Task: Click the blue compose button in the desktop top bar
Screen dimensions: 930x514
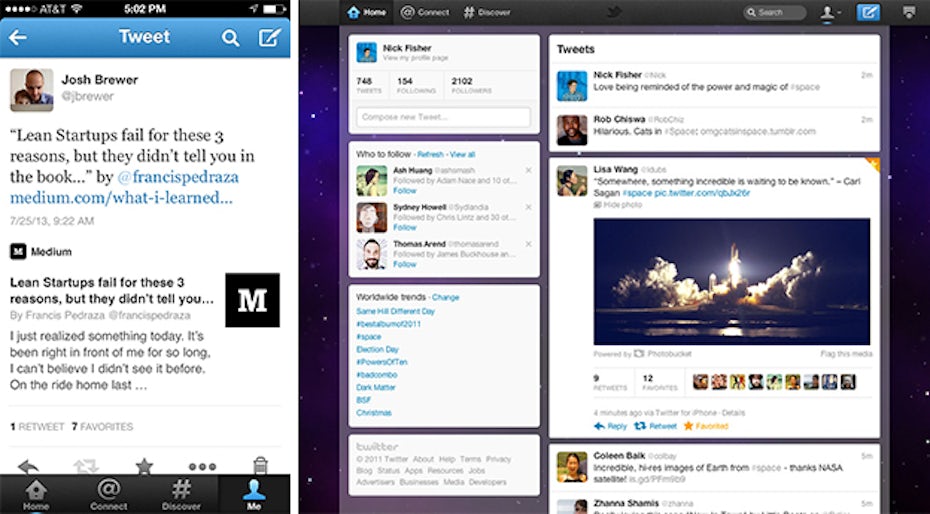Action: click(x=868, y=12)
